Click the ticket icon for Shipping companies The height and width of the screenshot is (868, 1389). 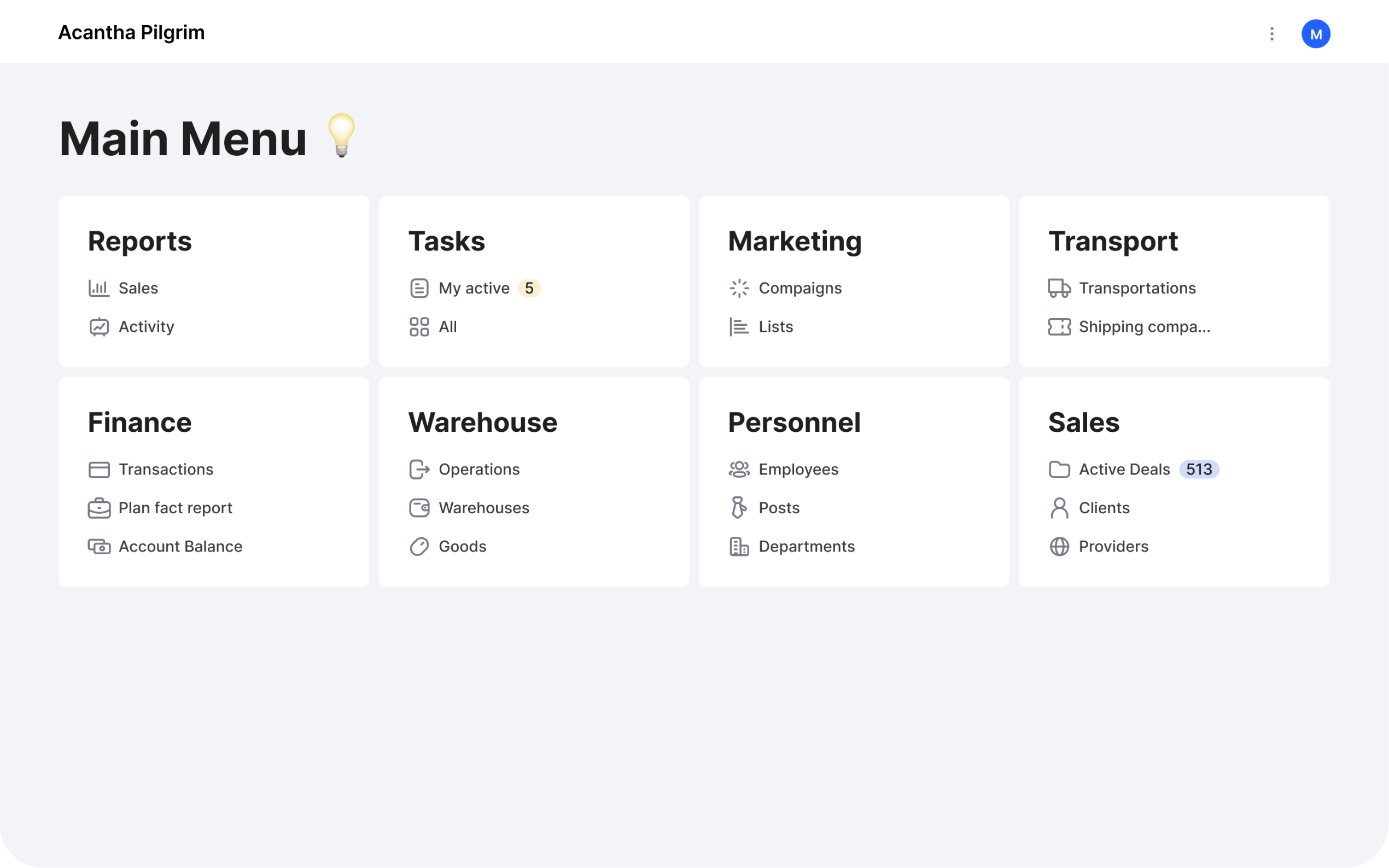[x=1059, y=327]
